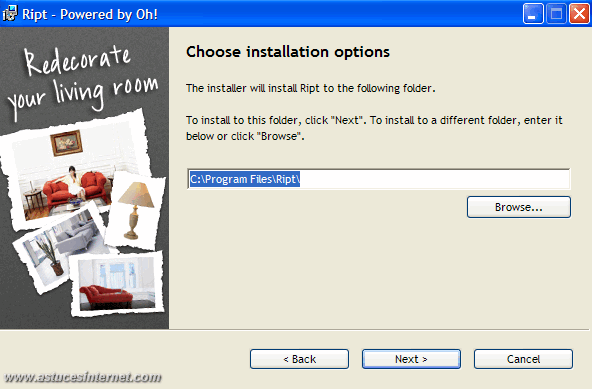Go back with the < Back button

pyautogui.click(x=299, y=359)
